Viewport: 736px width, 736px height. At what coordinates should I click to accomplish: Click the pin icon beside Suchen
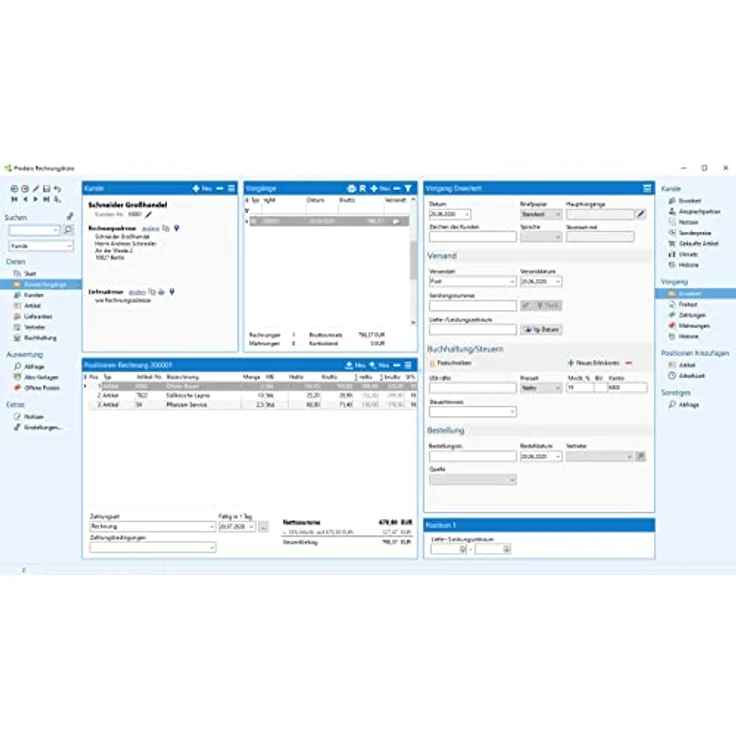pos(70,216)
